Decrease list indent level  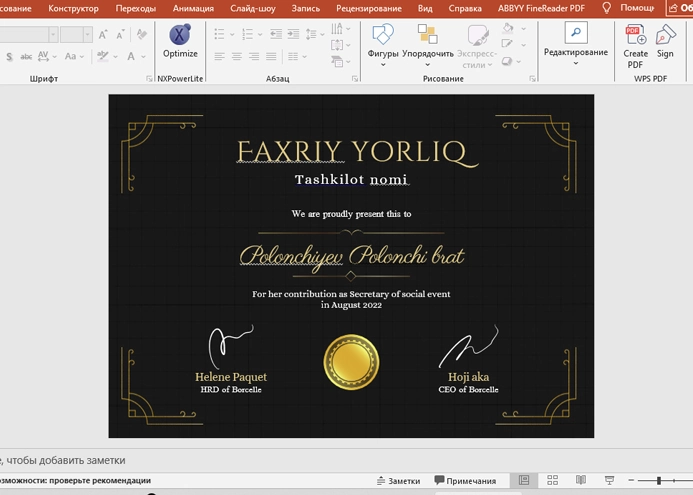point(276,34)
